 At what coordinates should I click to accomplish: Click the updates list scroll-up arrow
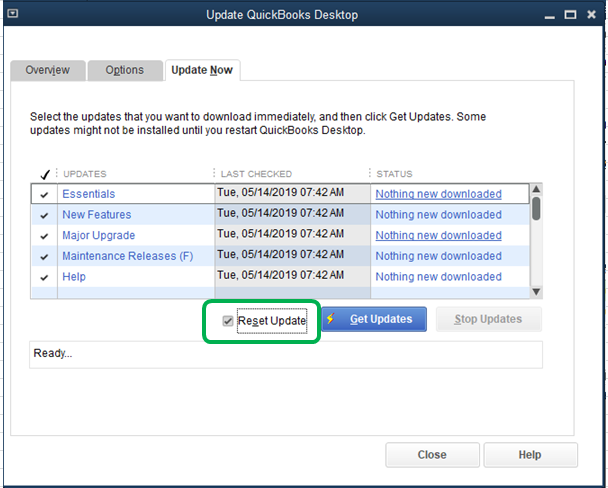click(x=536, y=189)
